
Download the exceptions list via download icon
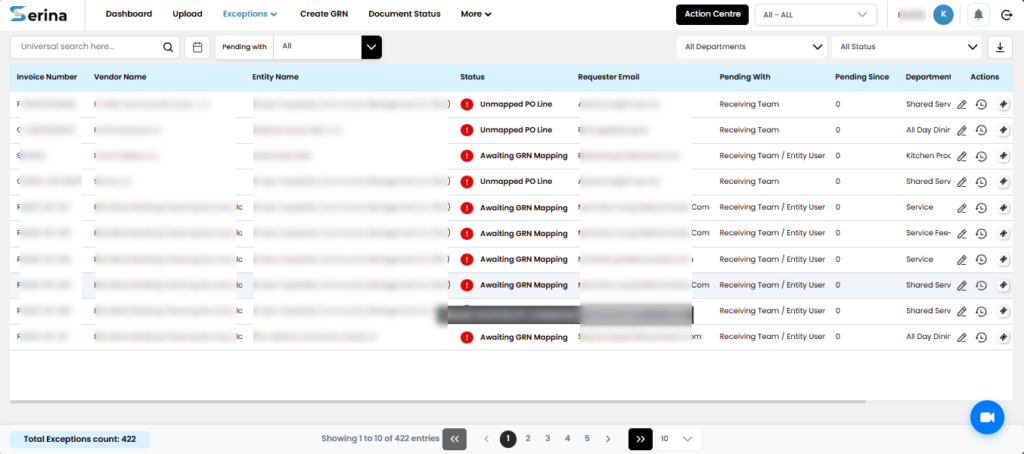click(x=999, y=47)
